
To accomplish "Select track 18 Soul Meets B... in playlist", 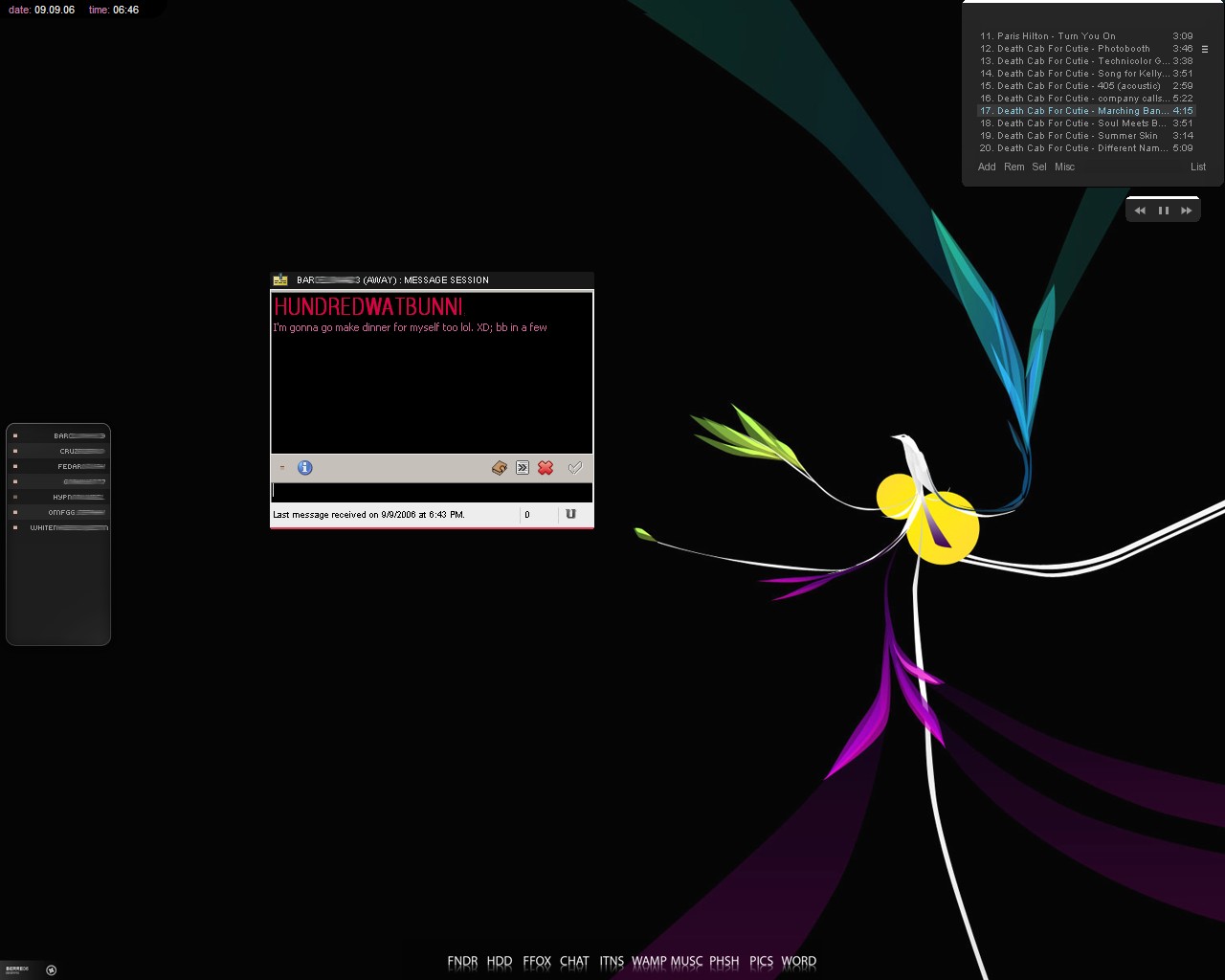I will pyautogui.click(x=1086, y=123).
